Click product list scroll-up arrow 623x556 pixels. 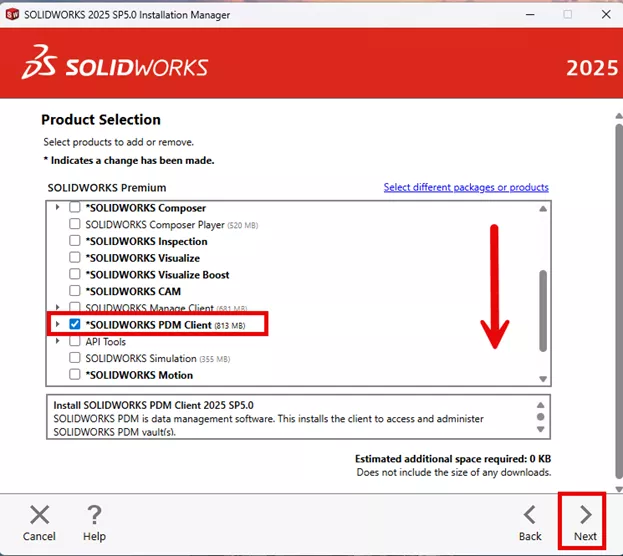[543, 209]
